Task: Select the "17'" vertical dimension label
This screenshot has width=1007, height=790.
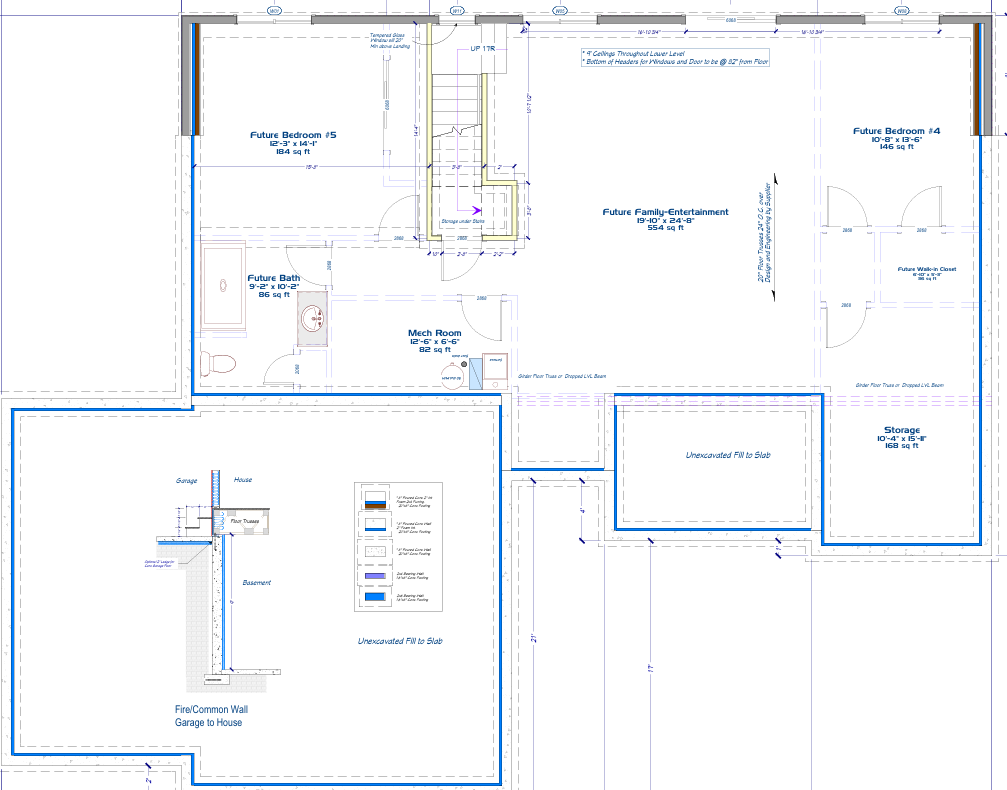Action: tap(651, 669)
